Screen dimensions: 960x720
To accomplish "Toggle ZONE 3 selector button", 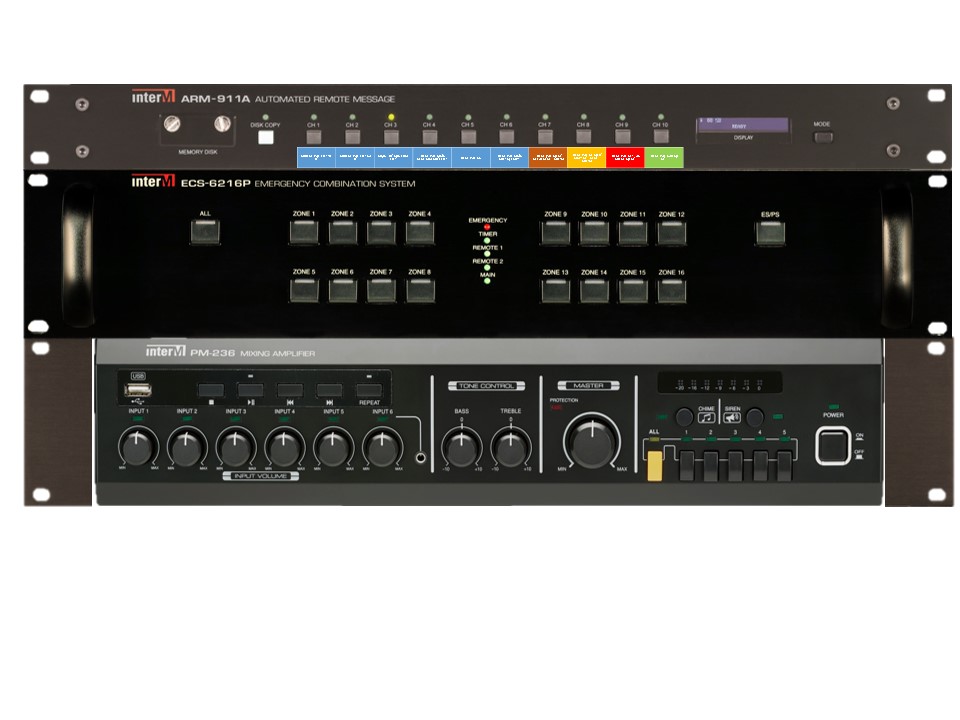I will (x=381, y=233).
